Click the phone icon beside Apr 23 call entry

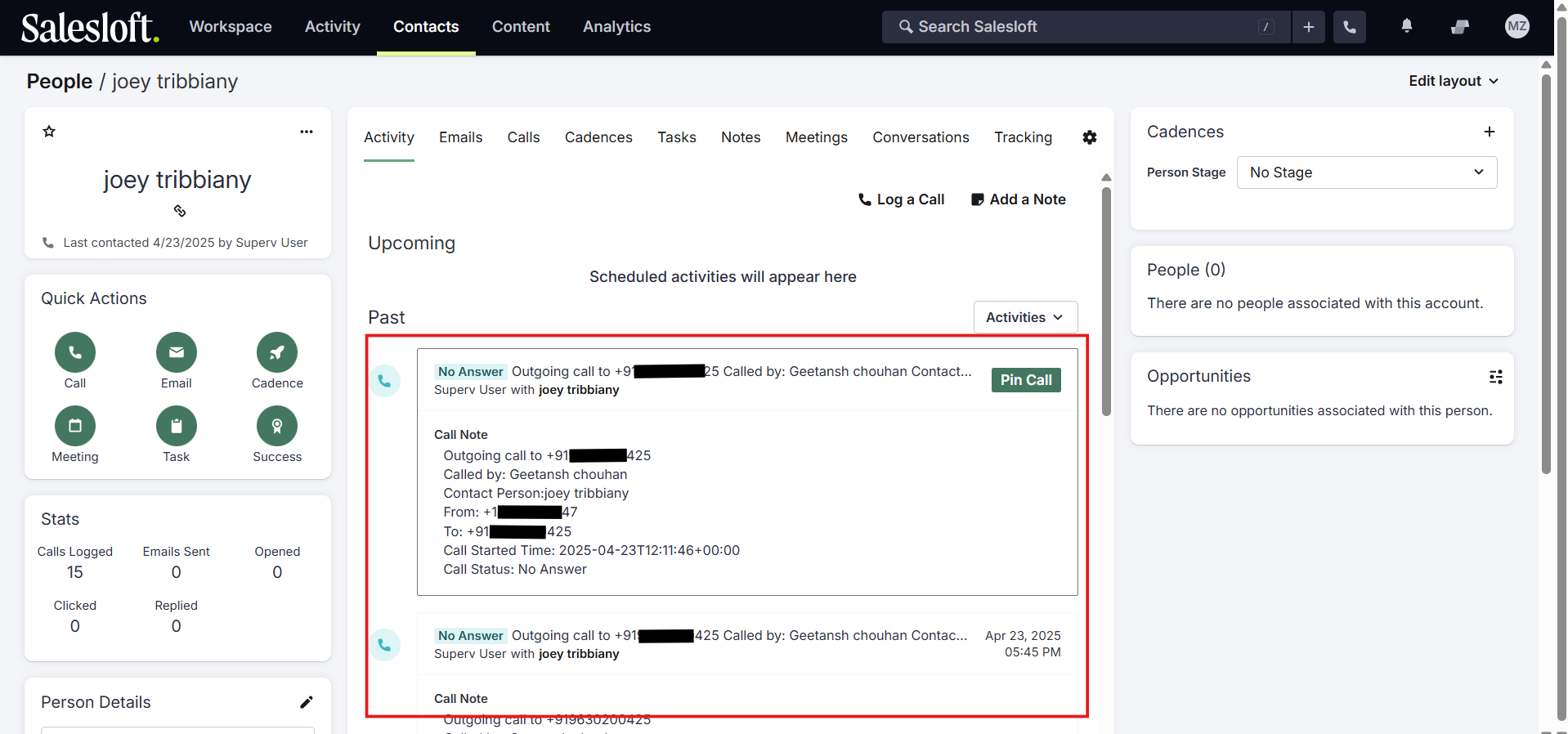click(x=384, y=645)
